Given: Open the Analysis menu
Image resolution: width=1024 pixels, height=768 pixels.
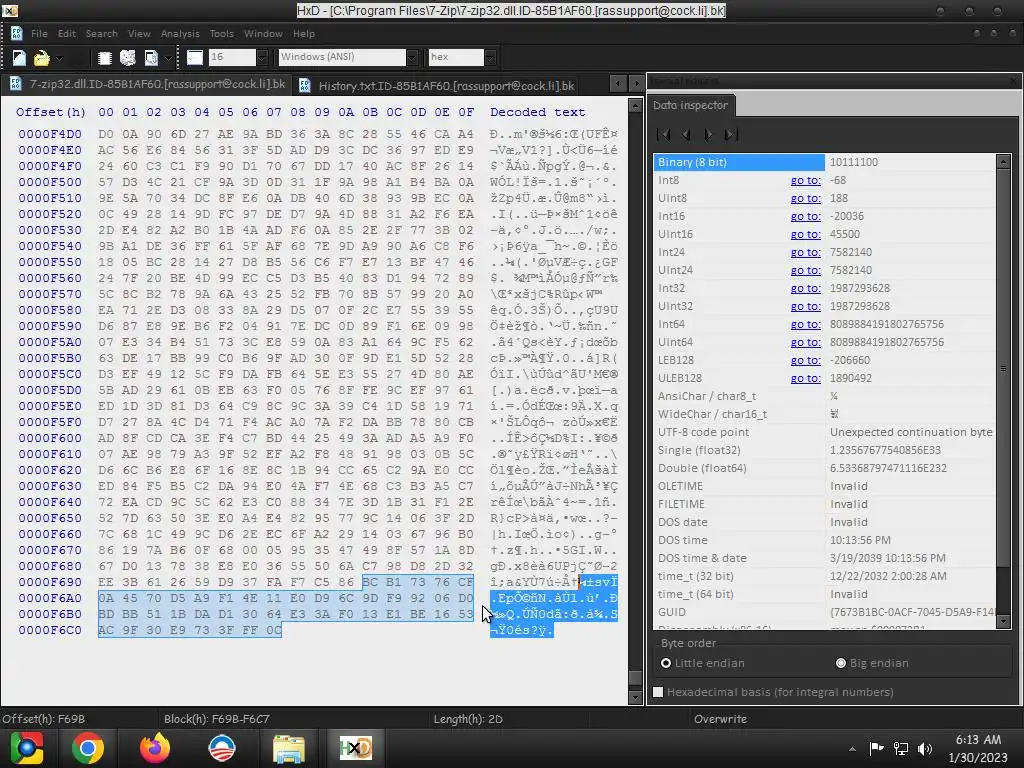Looking at the screenshot, I should [180, 33].
